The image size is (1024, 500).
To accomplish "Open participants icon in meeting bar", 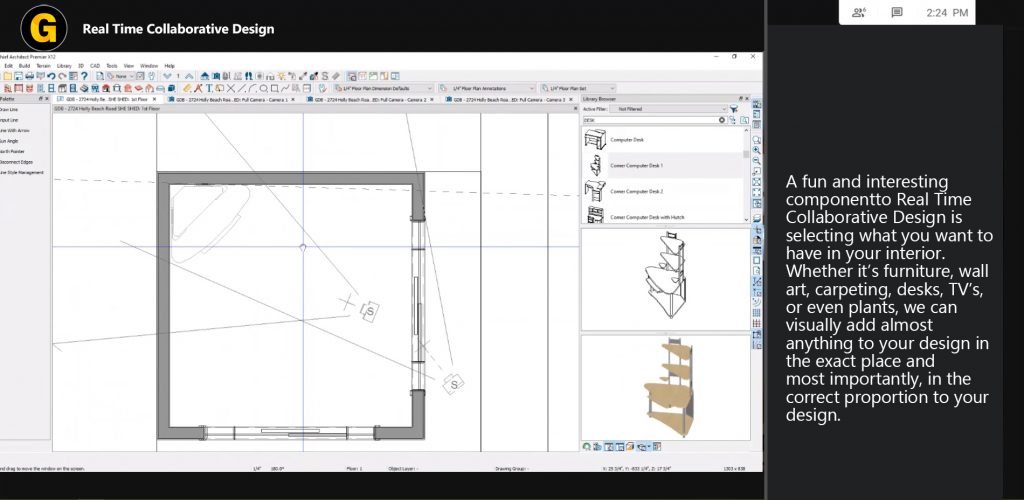I will point(859,12).
